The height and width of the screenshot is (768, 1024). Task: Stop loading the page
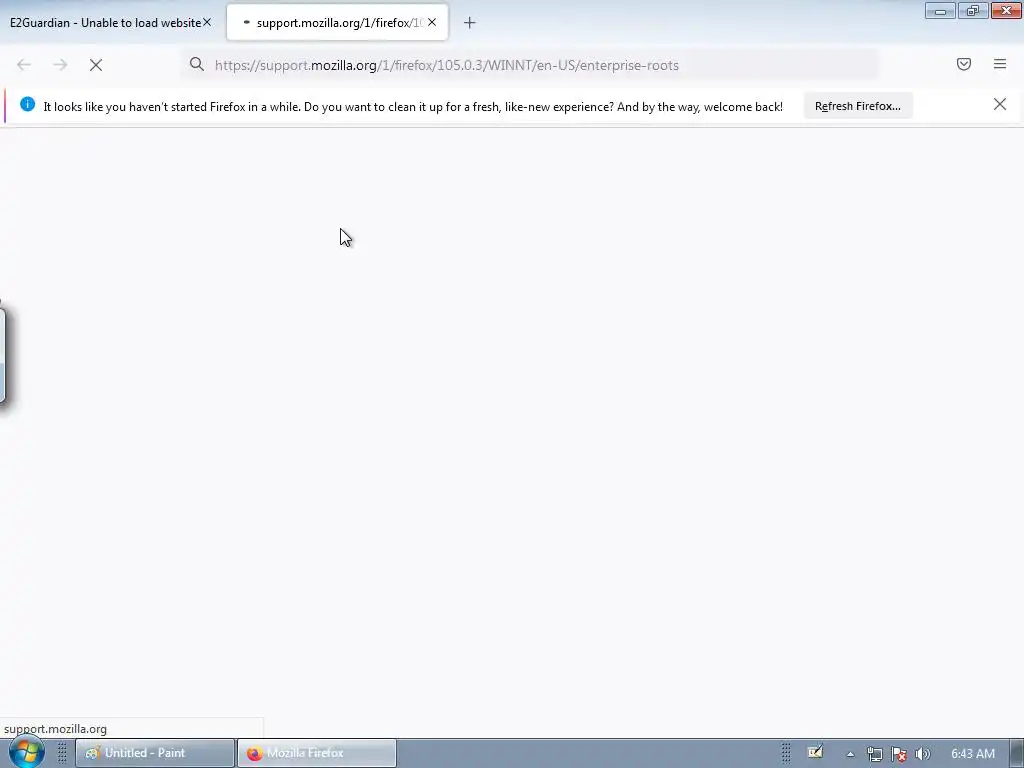(x=96, y=65)
